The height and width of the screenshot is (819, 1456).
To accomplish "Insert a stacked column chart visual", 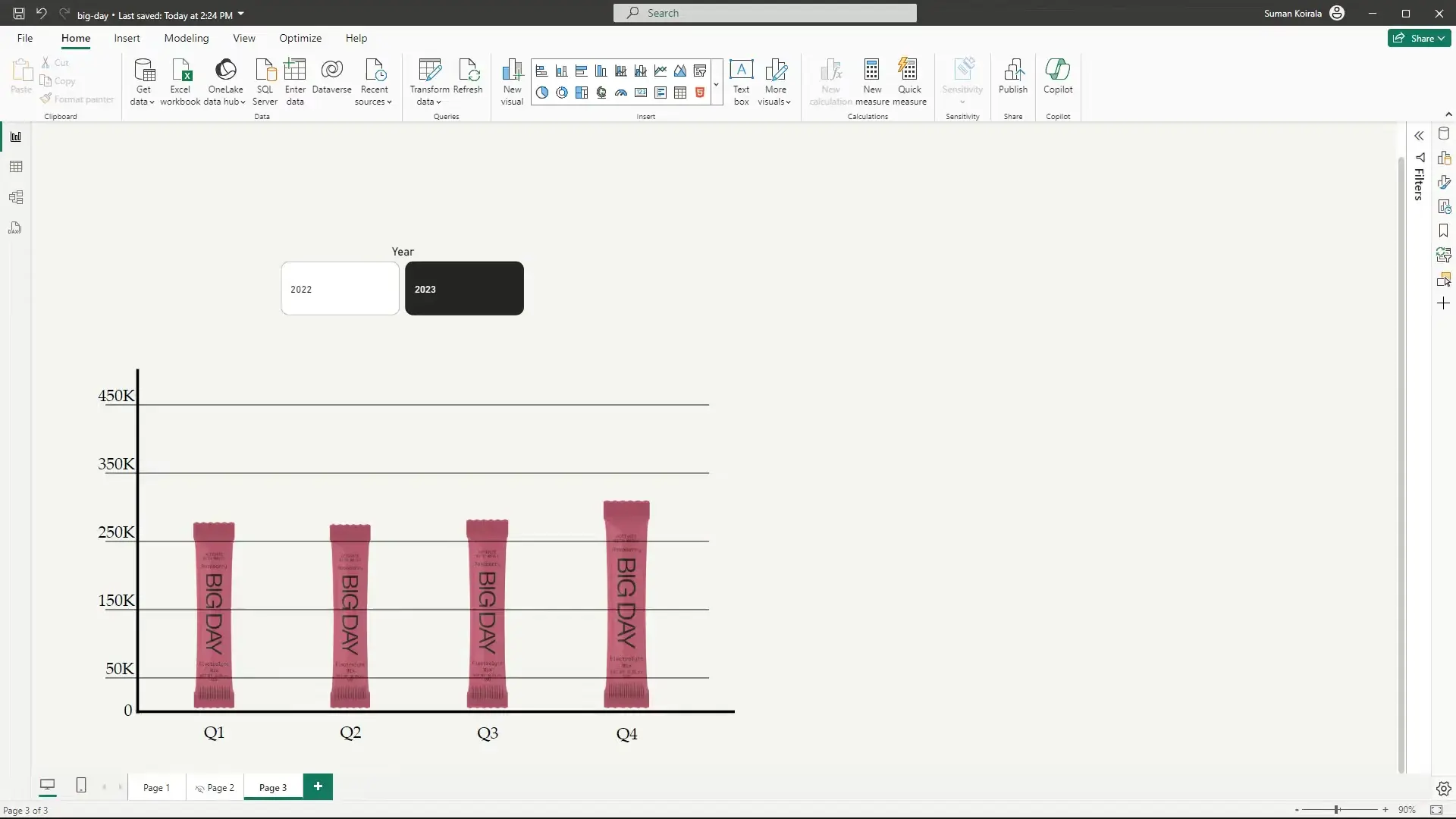I will tap(561, 71).
